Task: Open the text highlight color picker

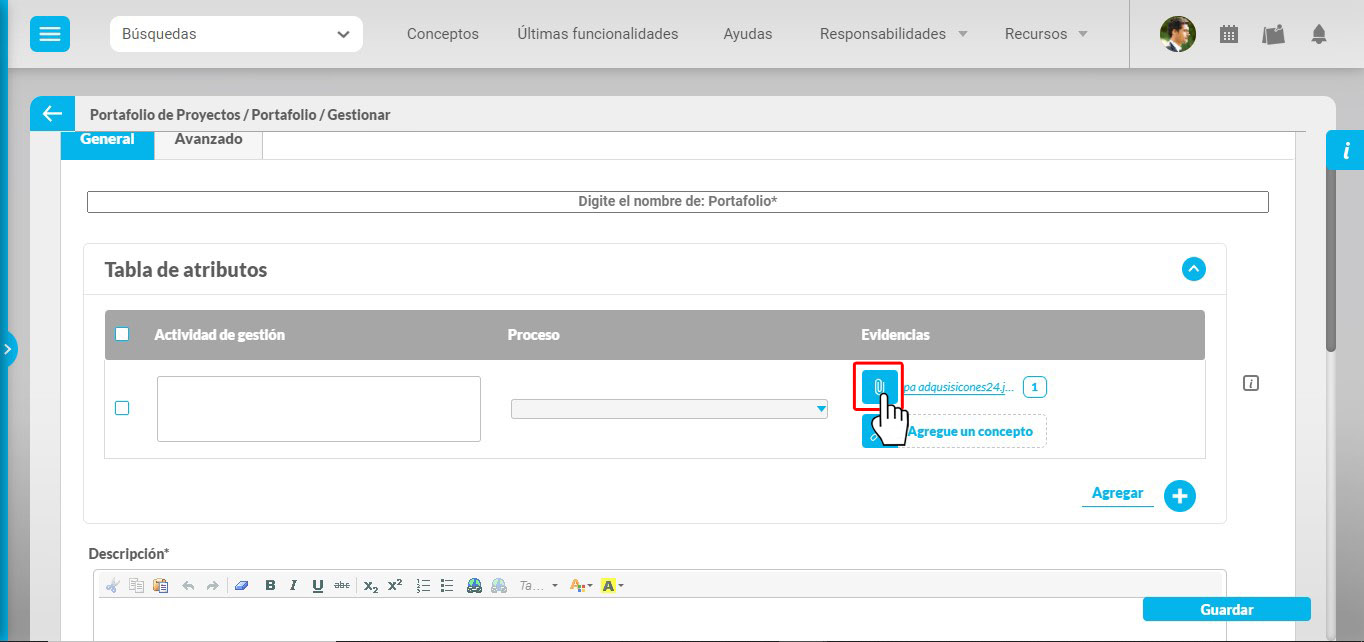Action: tap(612, 586)
